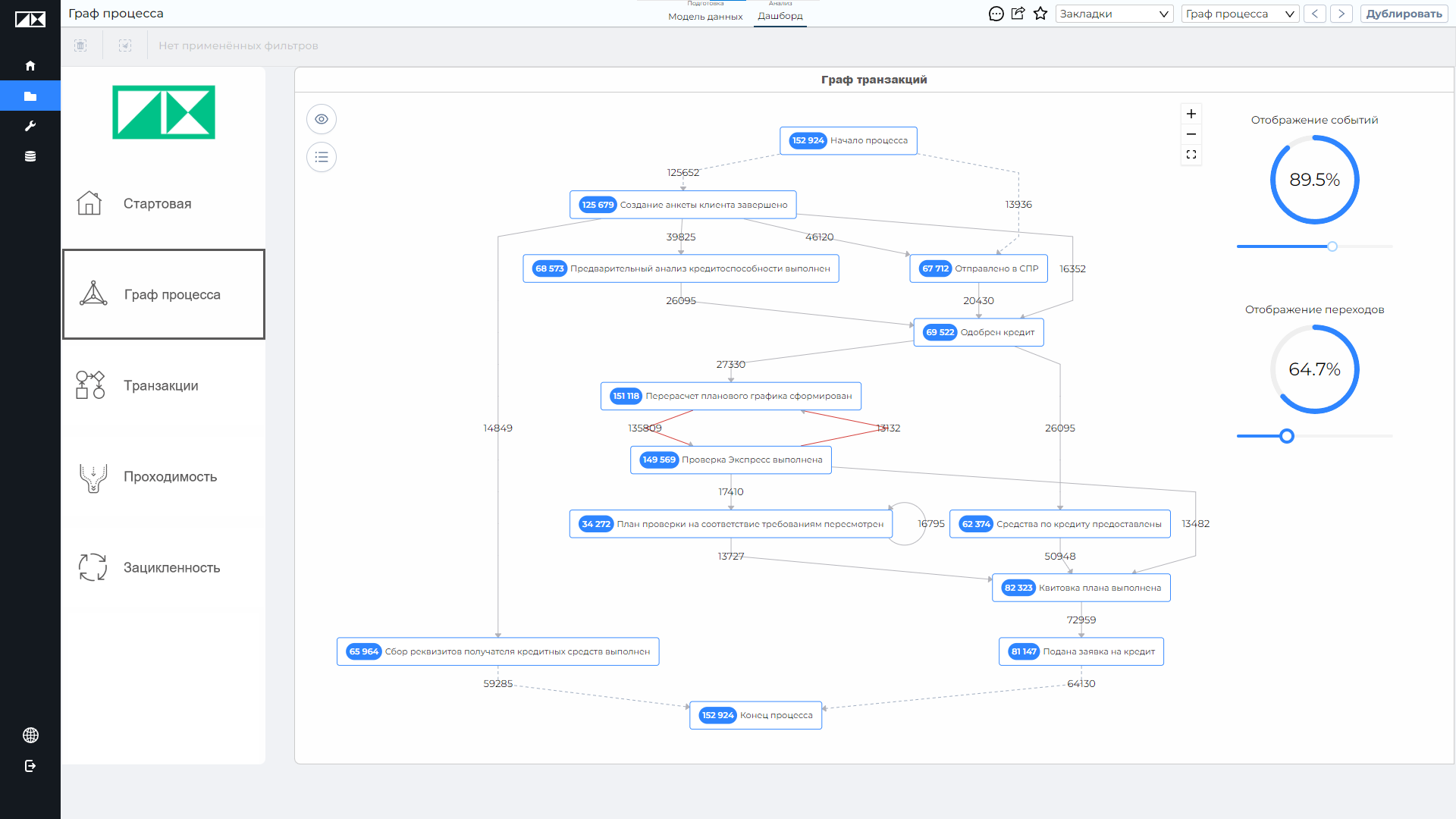Switch to the Модель данных tab
The image size is (1456, 819).
coord(705,16)
